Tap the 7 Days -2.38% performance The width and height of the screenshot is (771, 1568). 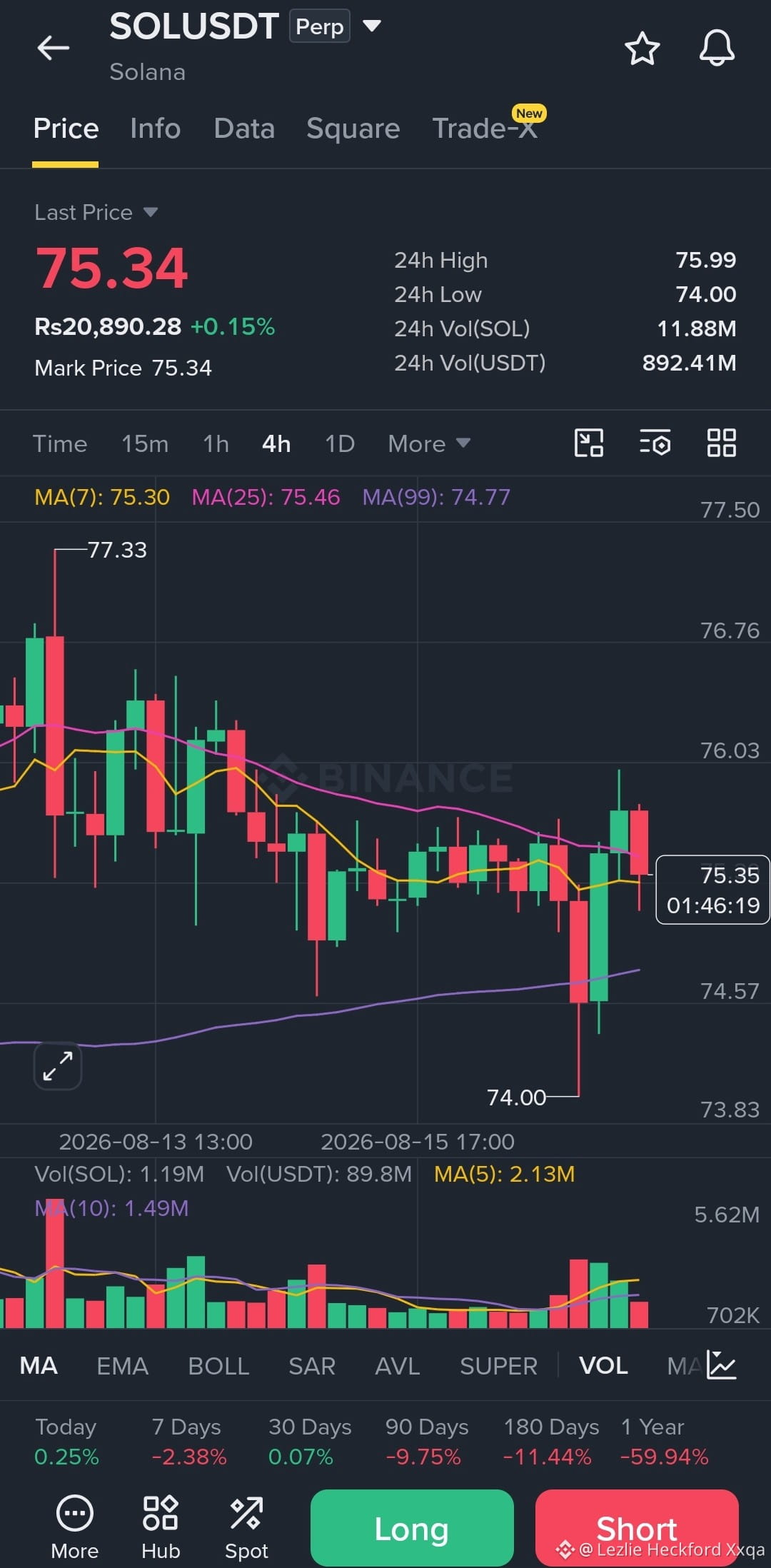(x=188, y=1442)
